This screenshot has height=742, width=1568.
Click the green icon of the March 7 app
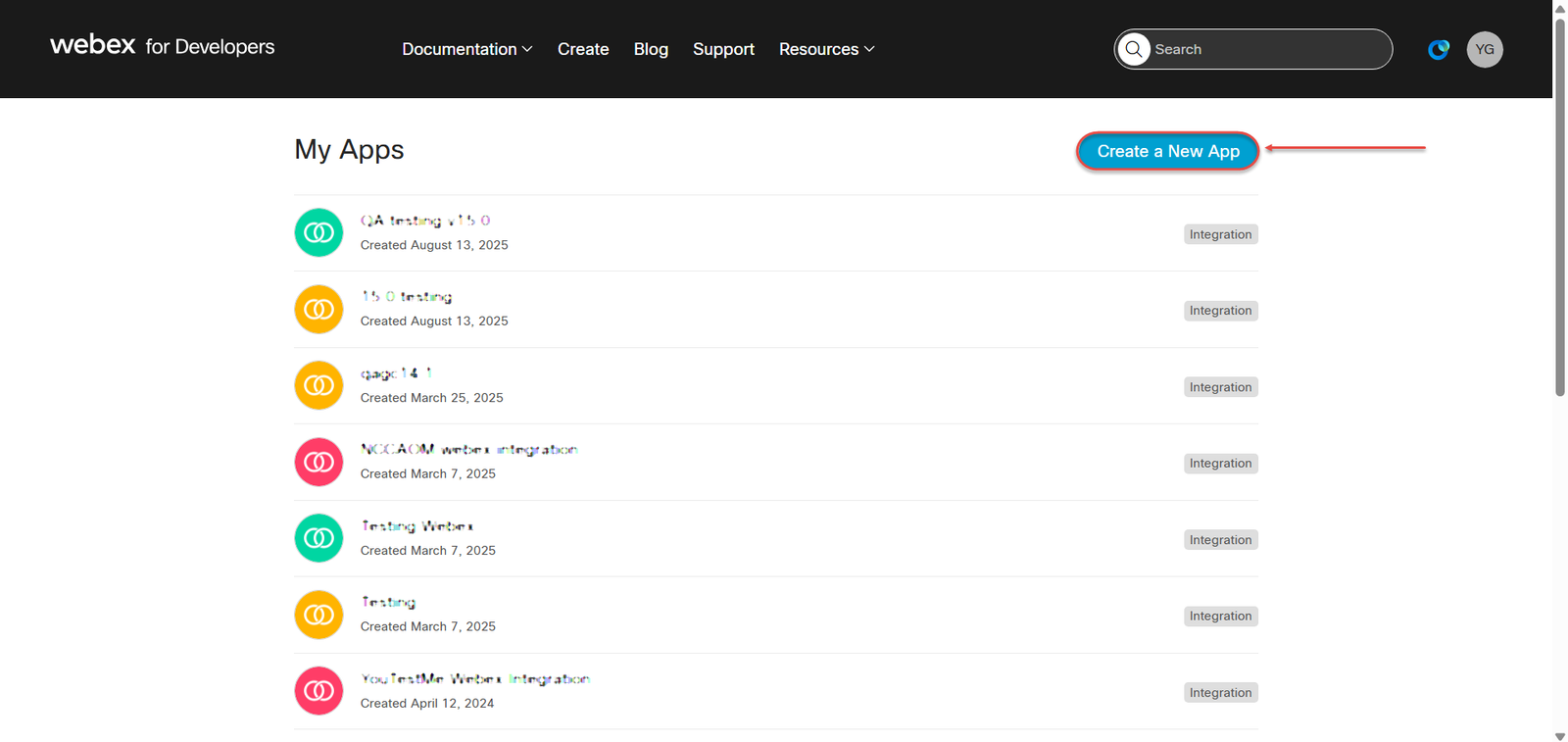coord(318,538)
